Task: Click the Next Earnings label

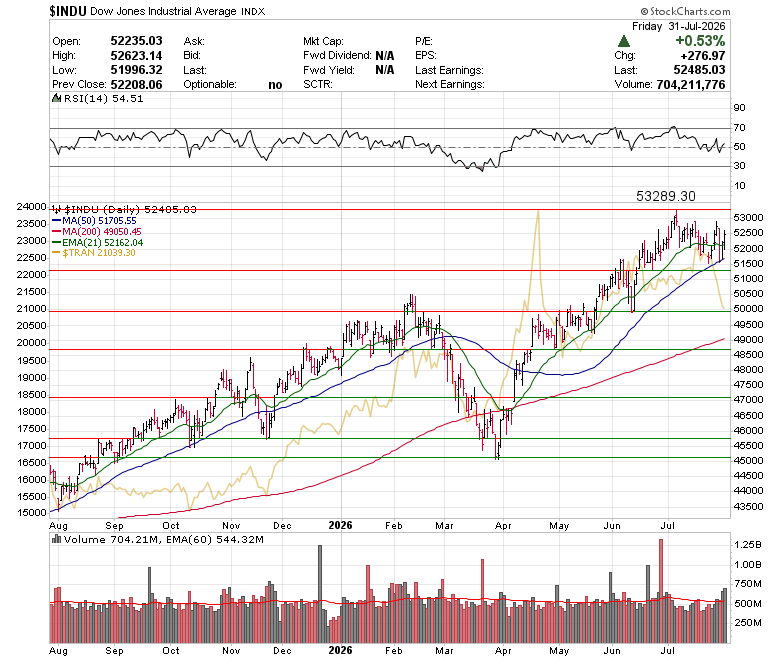Action: (450, 85)
